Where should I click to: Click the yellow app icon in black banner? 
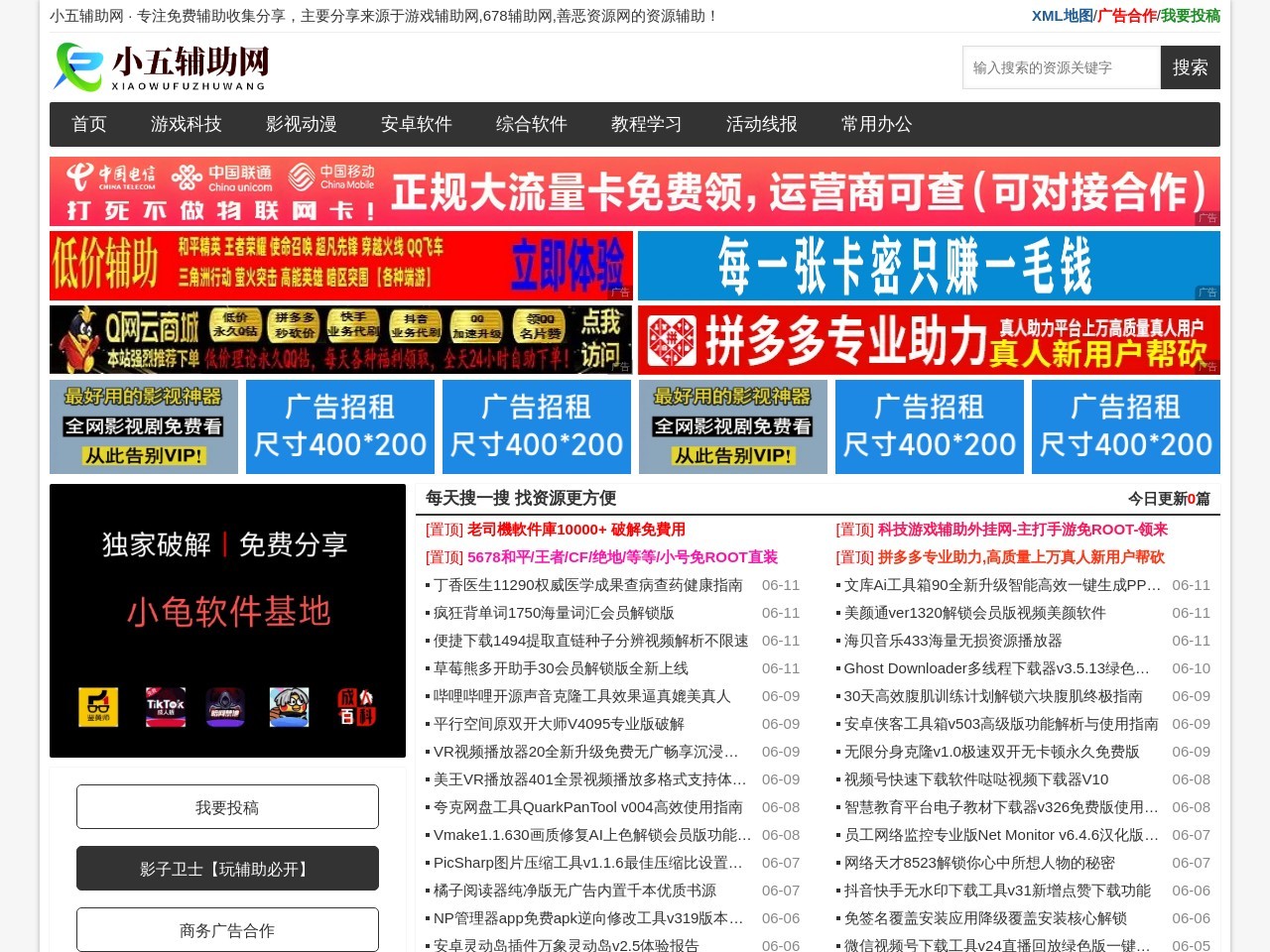click(x=98, y=707)
